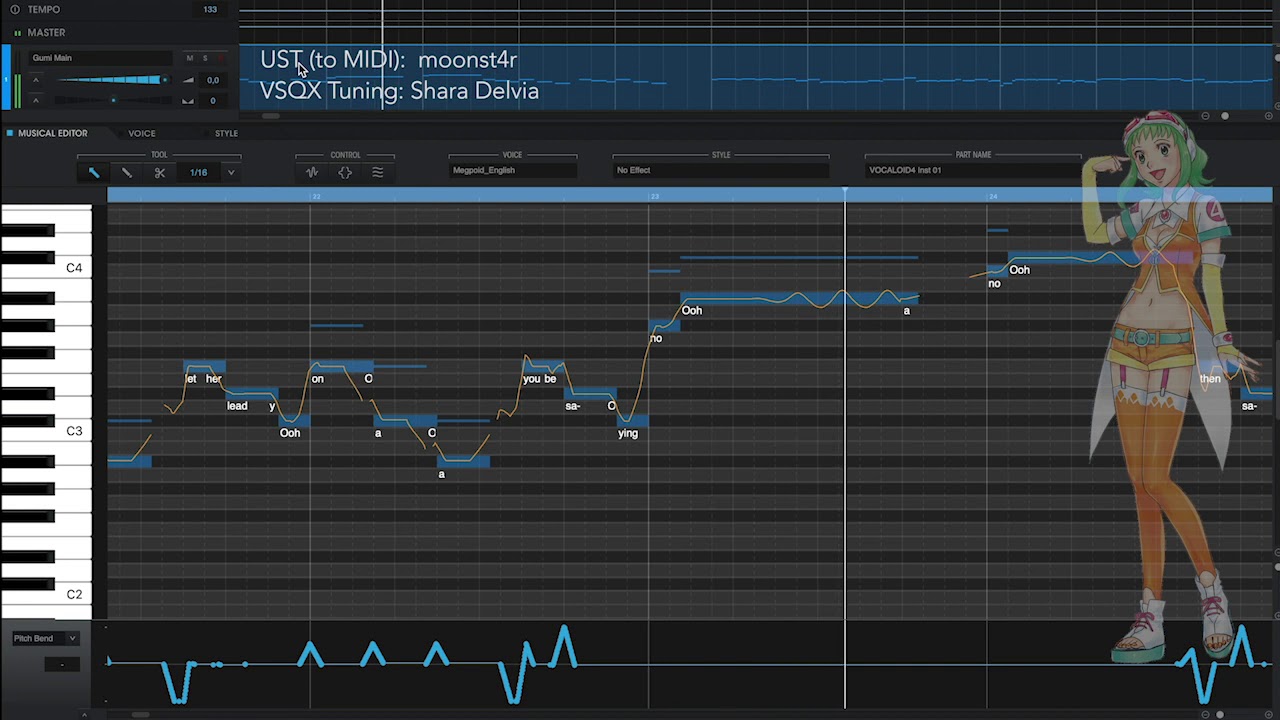Expand the pan row chevron
The image size is (1280, 720).
[36, 101]
